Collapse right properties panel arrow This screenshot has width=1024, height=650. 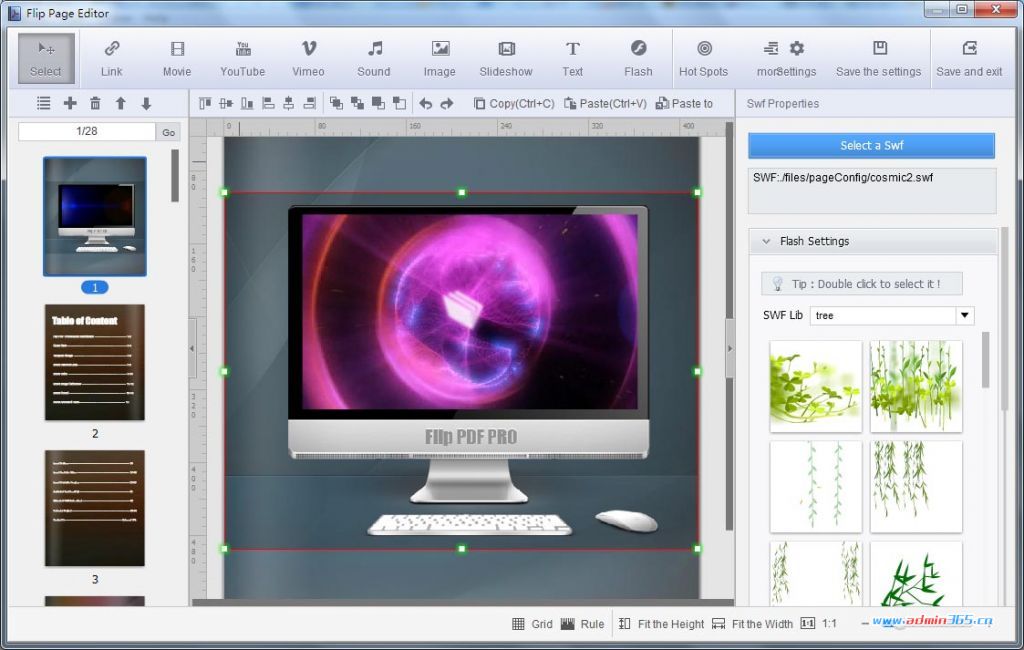[730, 348]
